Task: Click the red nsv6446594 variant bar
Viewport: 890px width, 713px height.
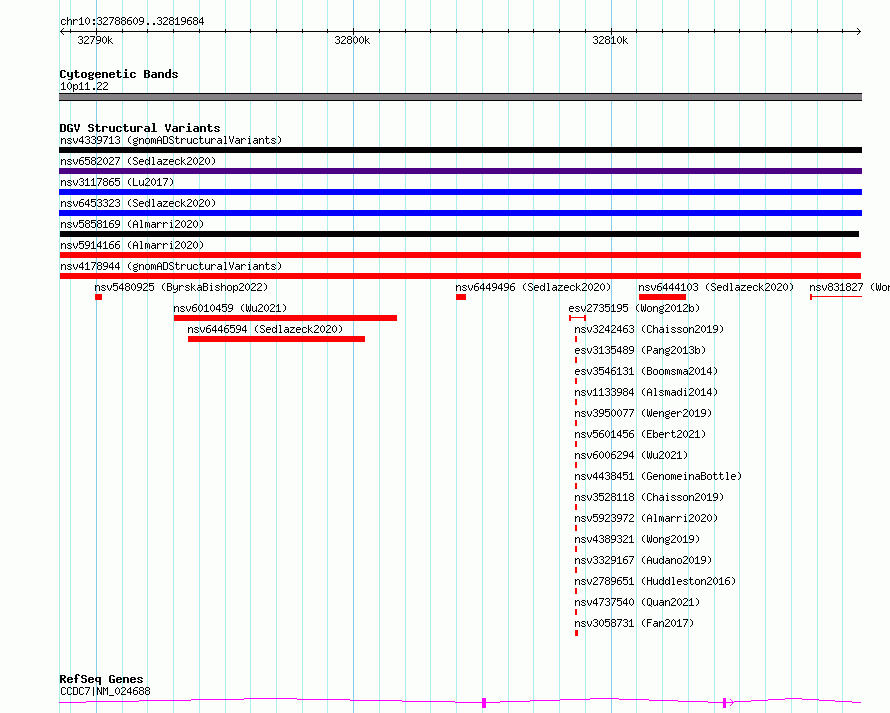Action: (x=276, y=339)
